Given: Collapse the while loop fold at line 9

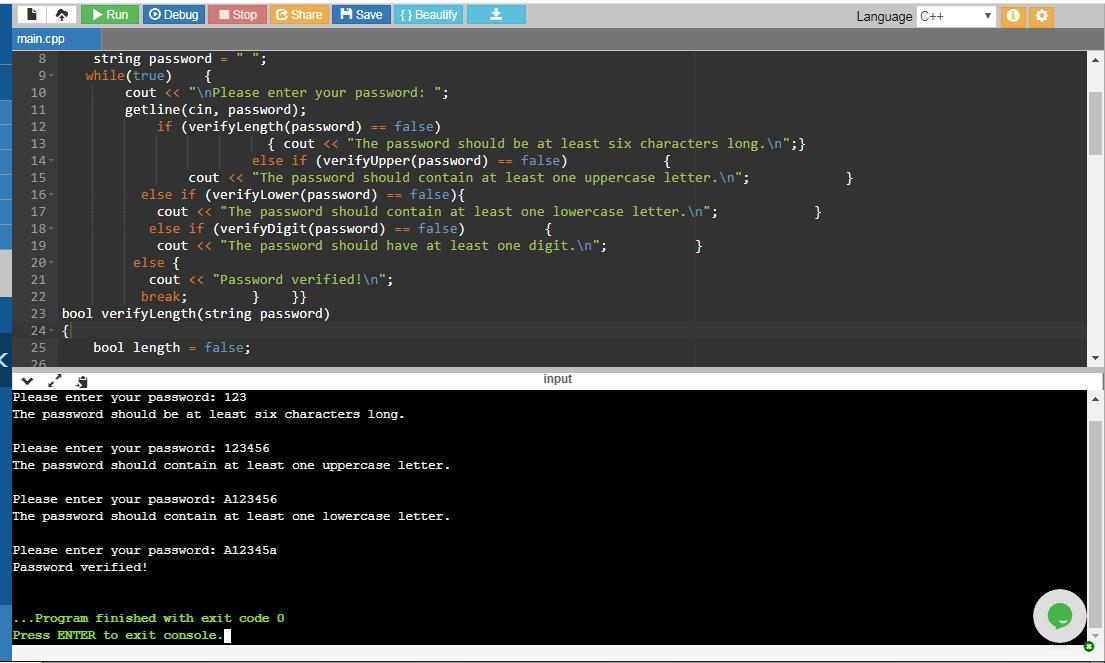Looking at the screenshot, I should [x=50, y=76].
